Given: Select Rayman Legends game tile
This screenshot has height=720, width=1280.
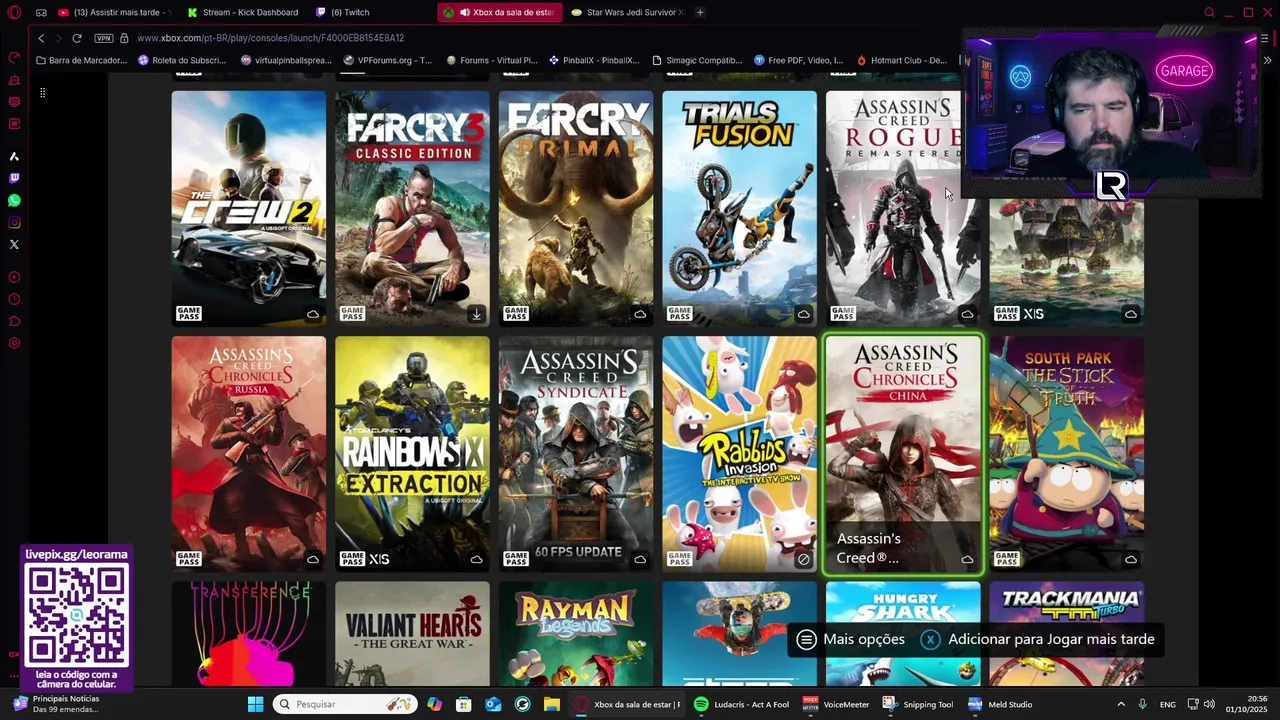Looking at the screenshot, I should pos(576,634).
